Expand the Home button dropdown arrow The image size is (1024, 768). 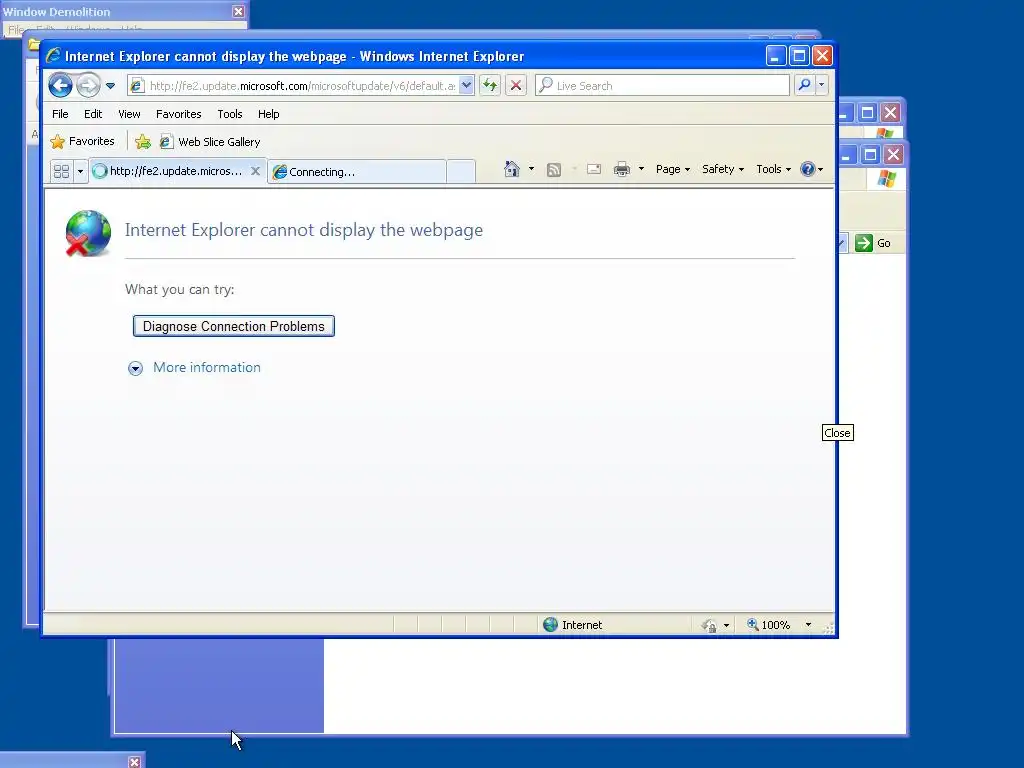point(531,169)
